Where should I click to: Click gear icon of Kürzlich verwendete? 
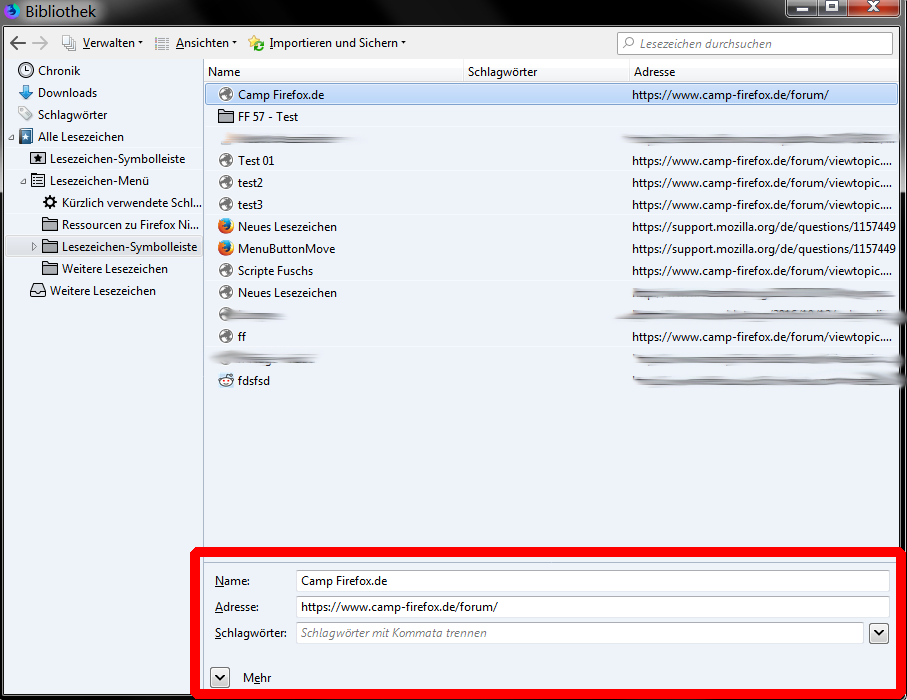tap(50, 202)
